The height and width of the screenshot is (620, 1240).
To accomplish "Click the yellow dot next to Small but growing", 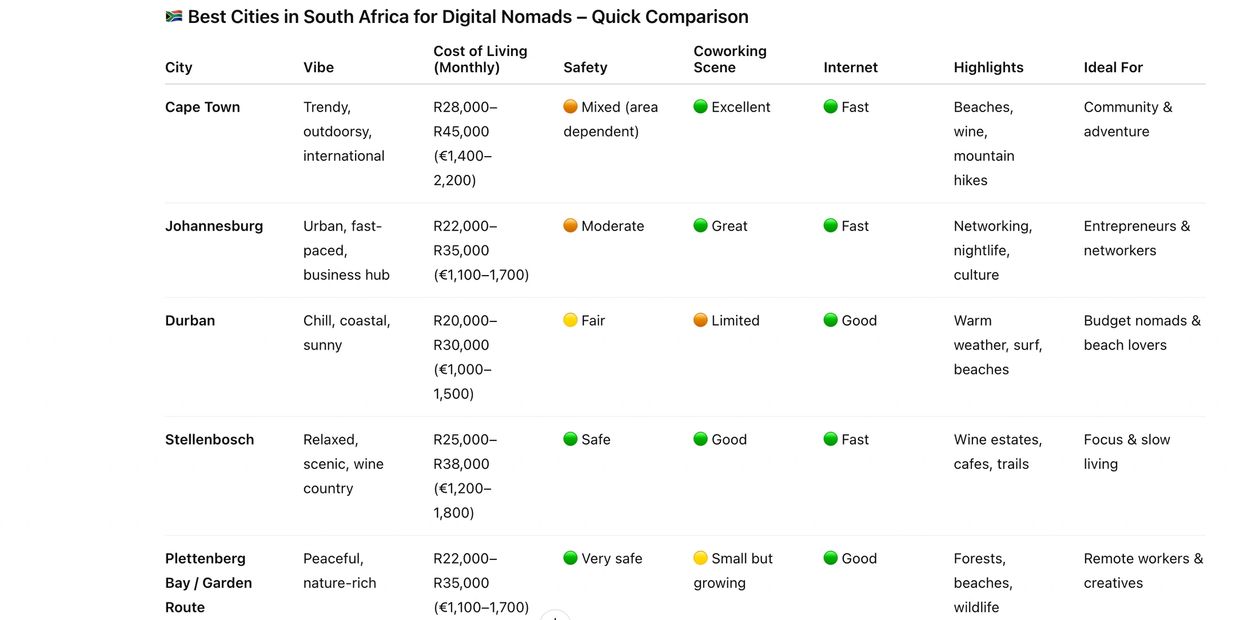I will pyautogui.click(x=700, y=559).
